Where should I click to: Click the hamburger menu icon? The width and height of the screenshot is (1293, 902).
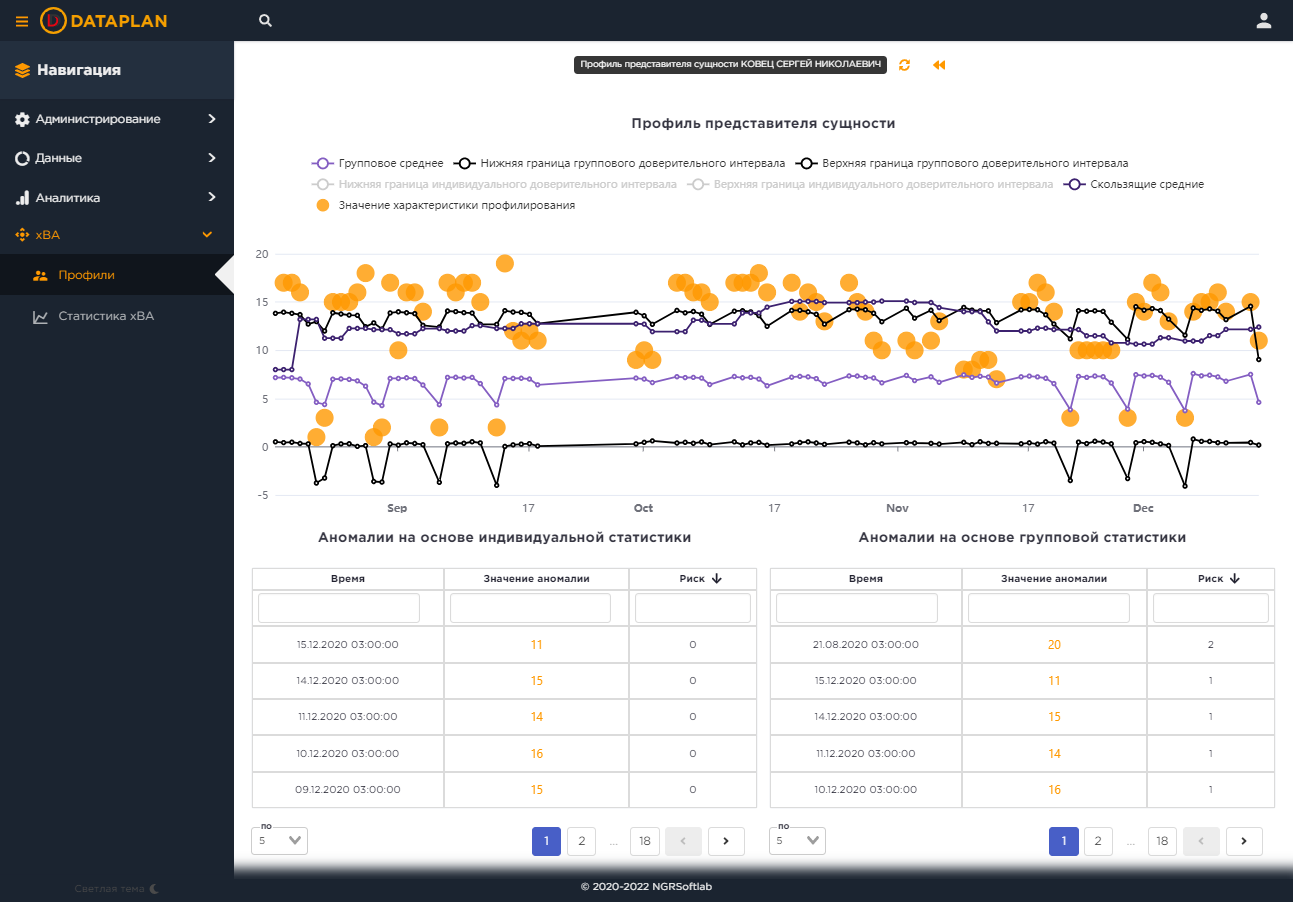(x=22, y=21)
